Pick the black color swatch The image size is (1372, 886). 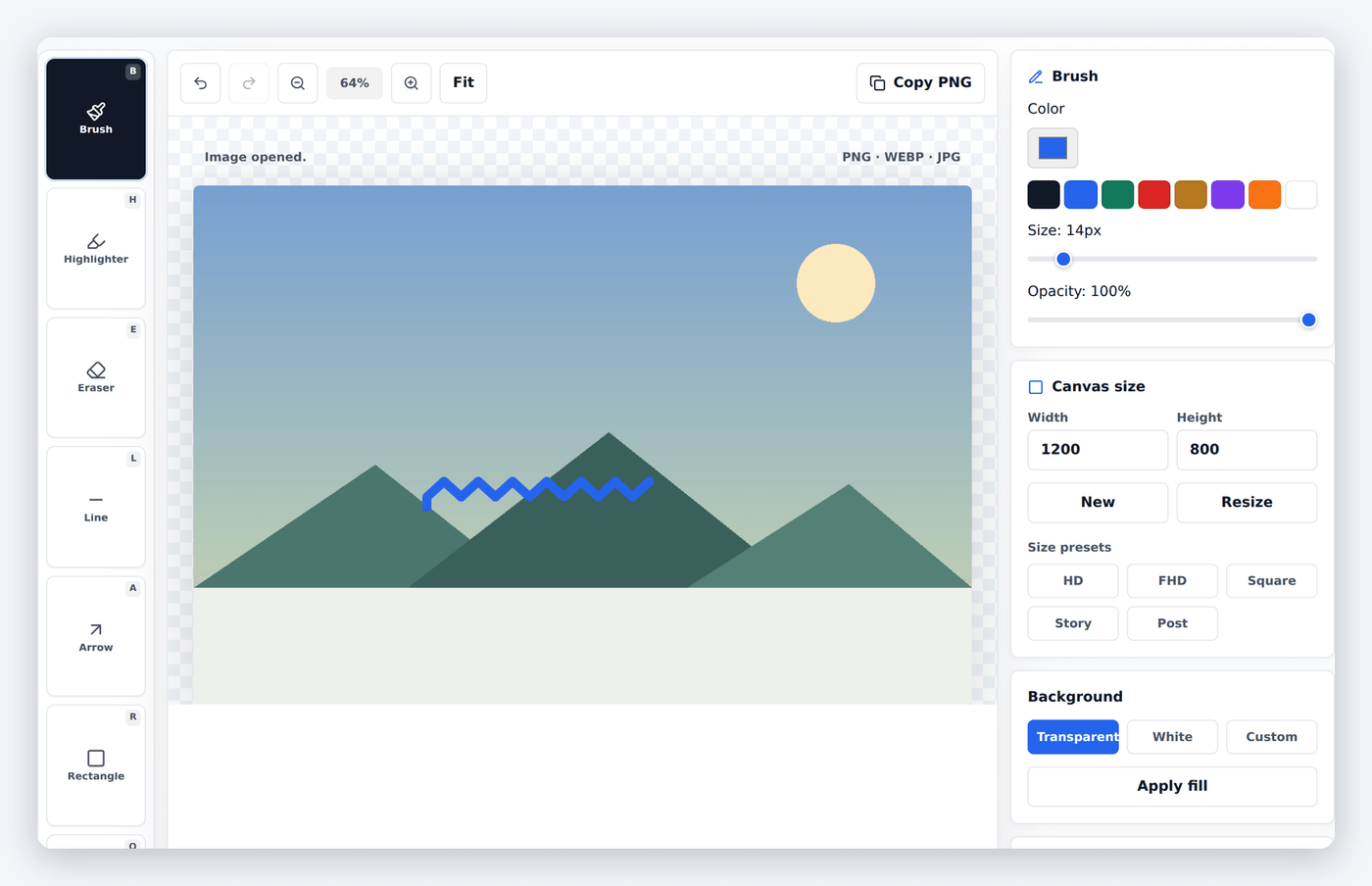tap(1044, 194)
